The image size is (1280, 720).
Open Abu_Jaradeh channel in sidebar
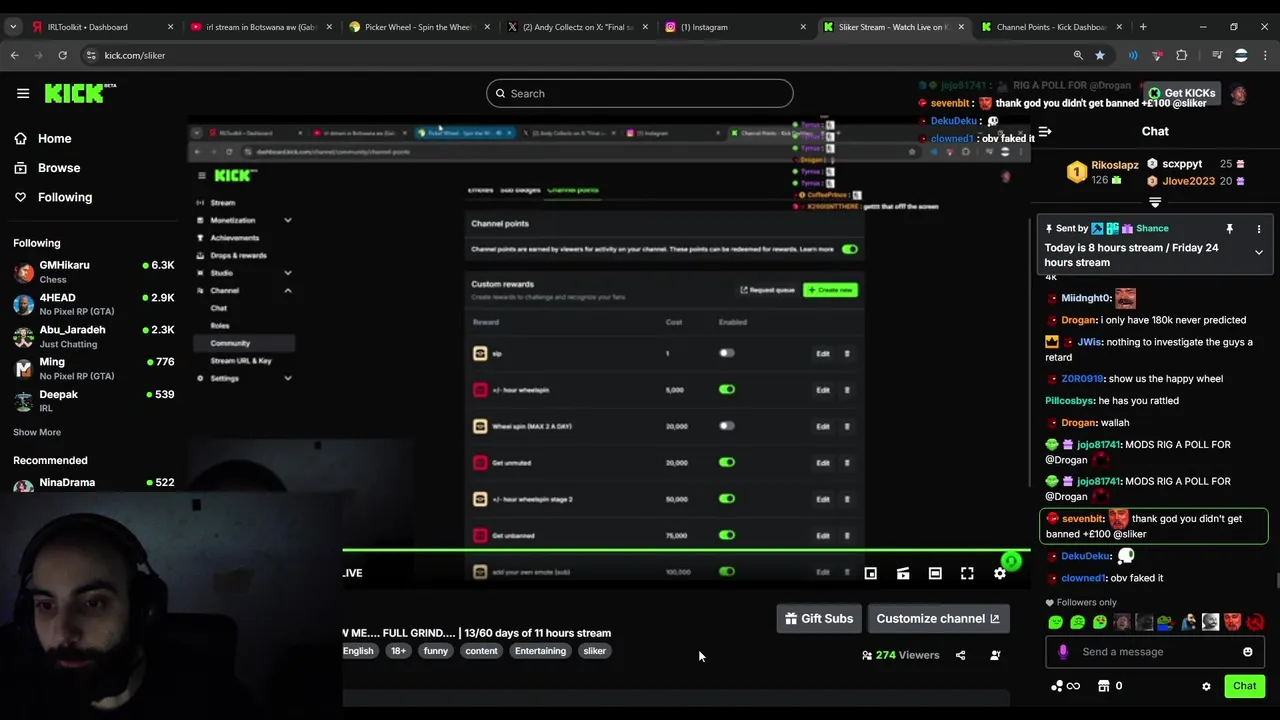(94, 336)
